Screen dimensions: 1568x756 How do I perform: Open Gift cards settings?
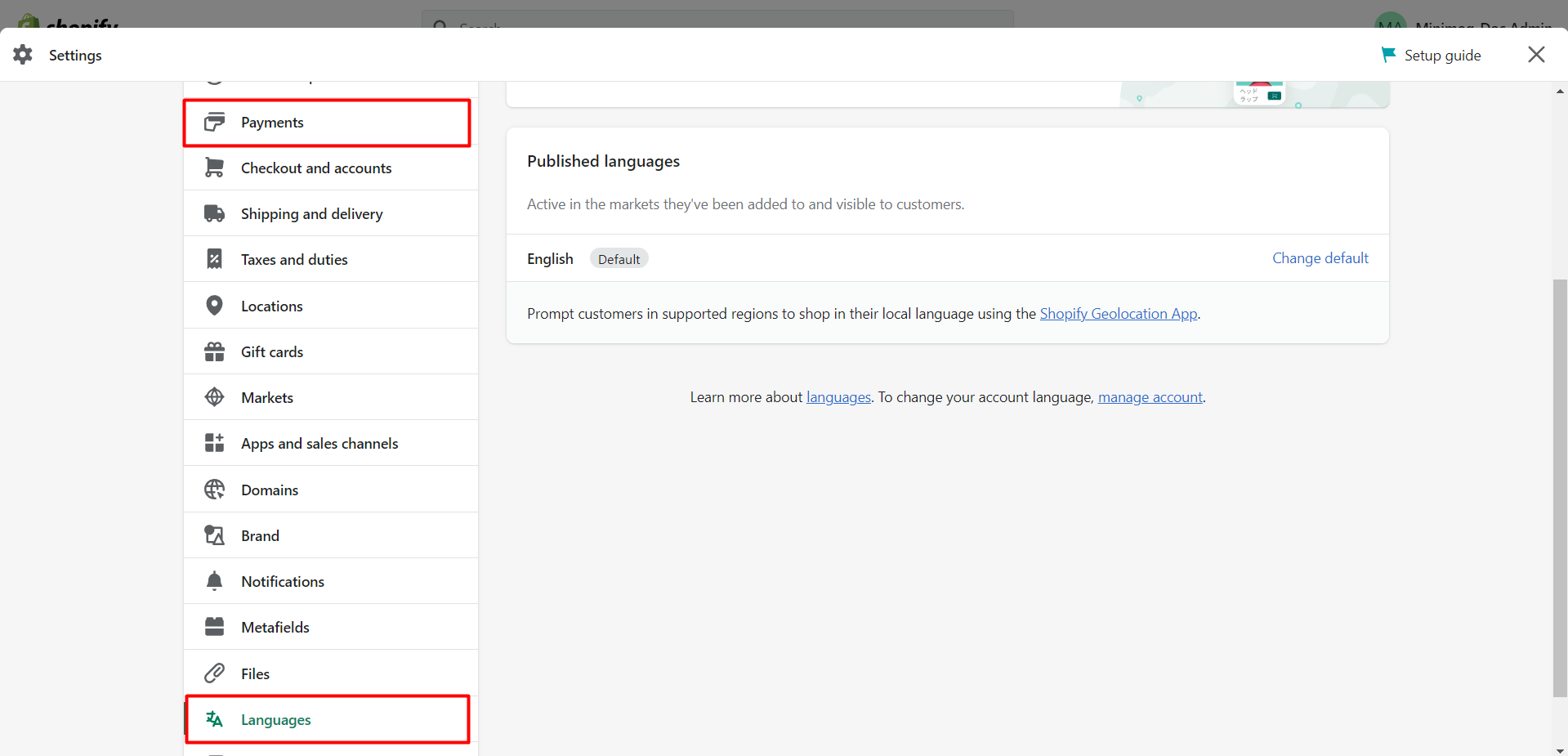[331, 351]
